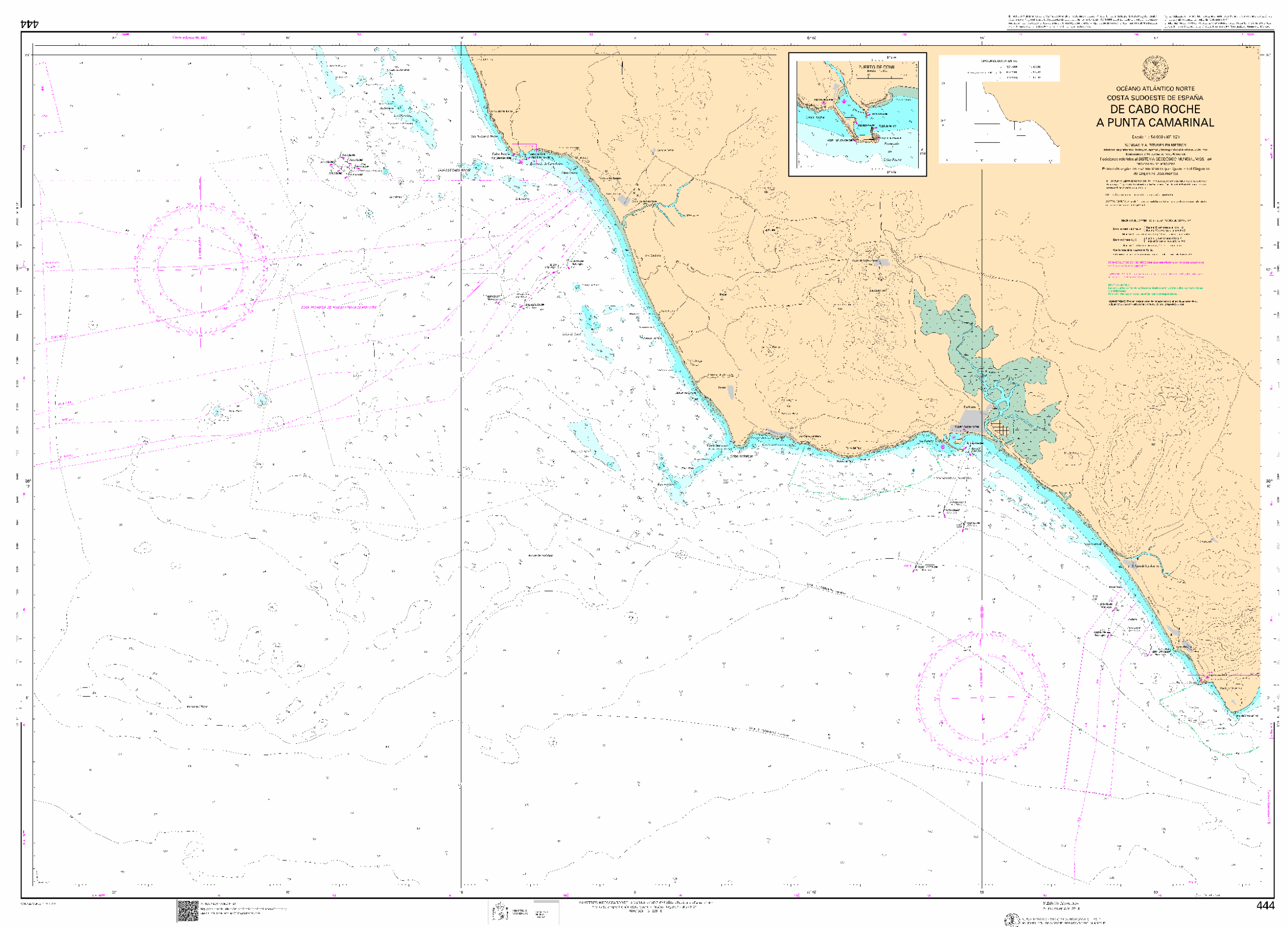
Task: Click the chart title 'De Cabo Roche a Punta Camarinal'
Action: (x=1155, y=116)
